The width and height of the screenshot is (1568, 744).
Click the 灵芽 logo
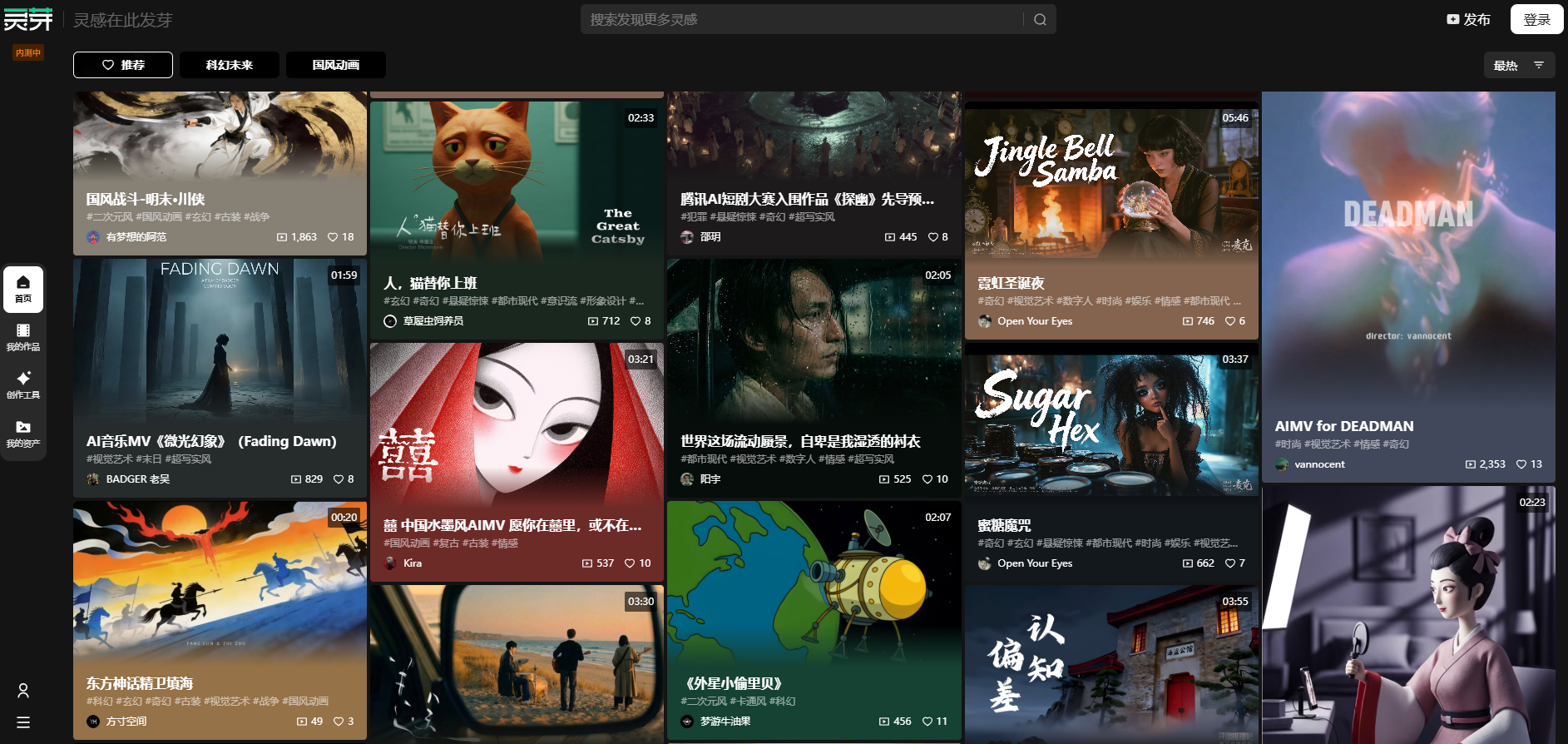click(28, 19)
